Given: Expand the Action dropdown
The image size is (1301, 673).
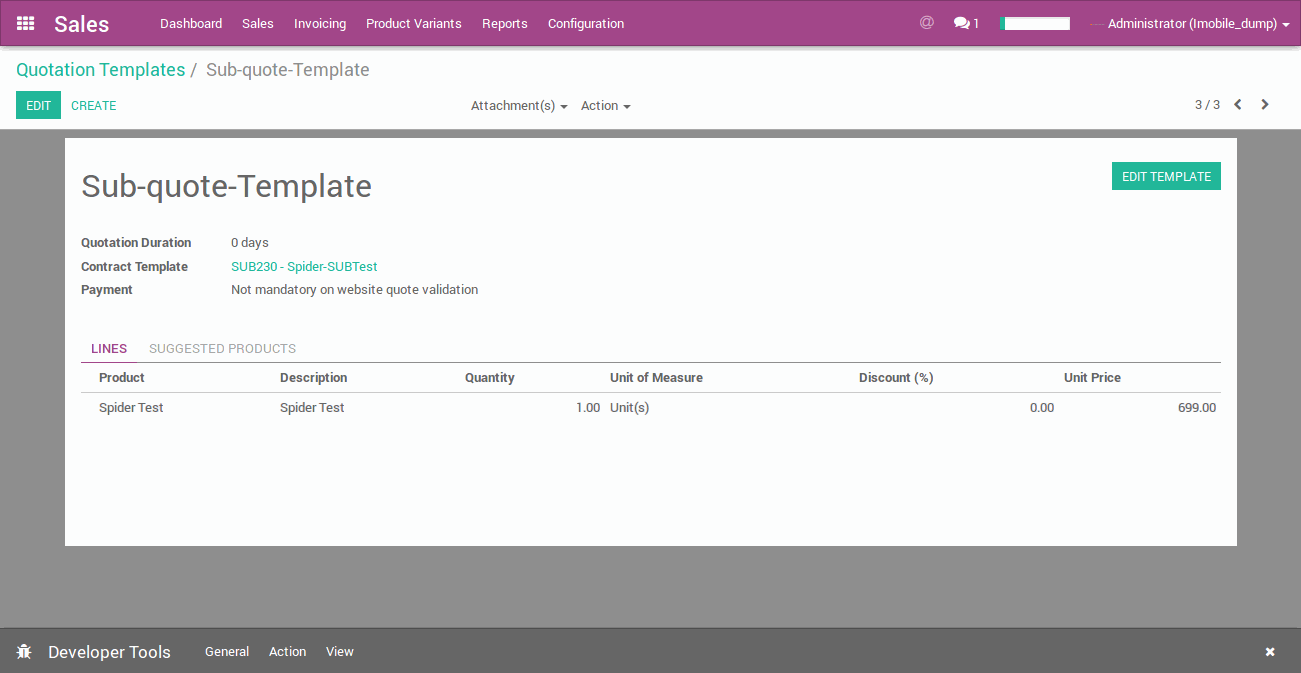Looking at the screenshot, I should (605, 106).
